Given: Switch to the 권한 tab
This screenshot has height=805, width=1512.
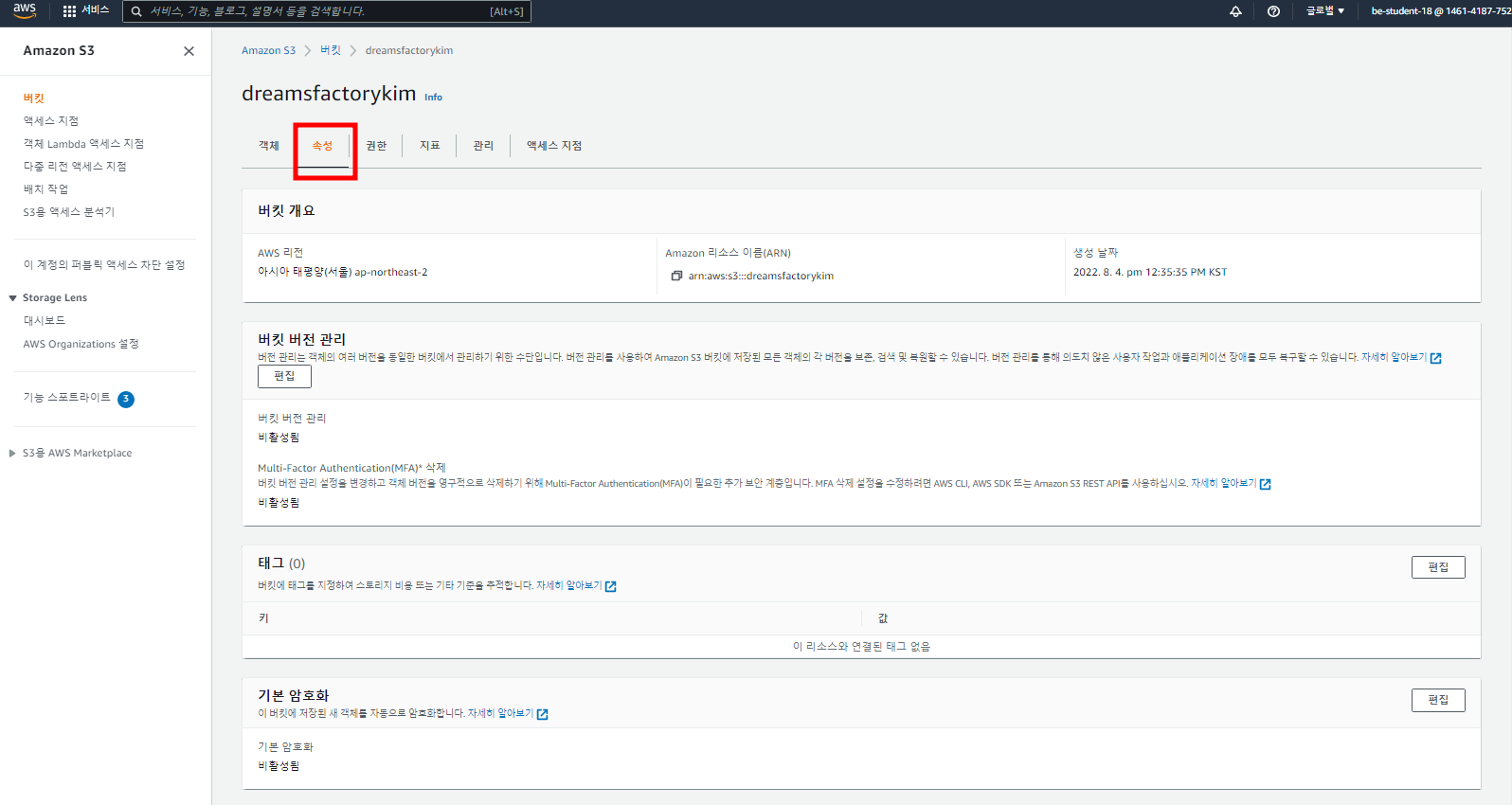Looking at the screenshot, I should point(376,146).
